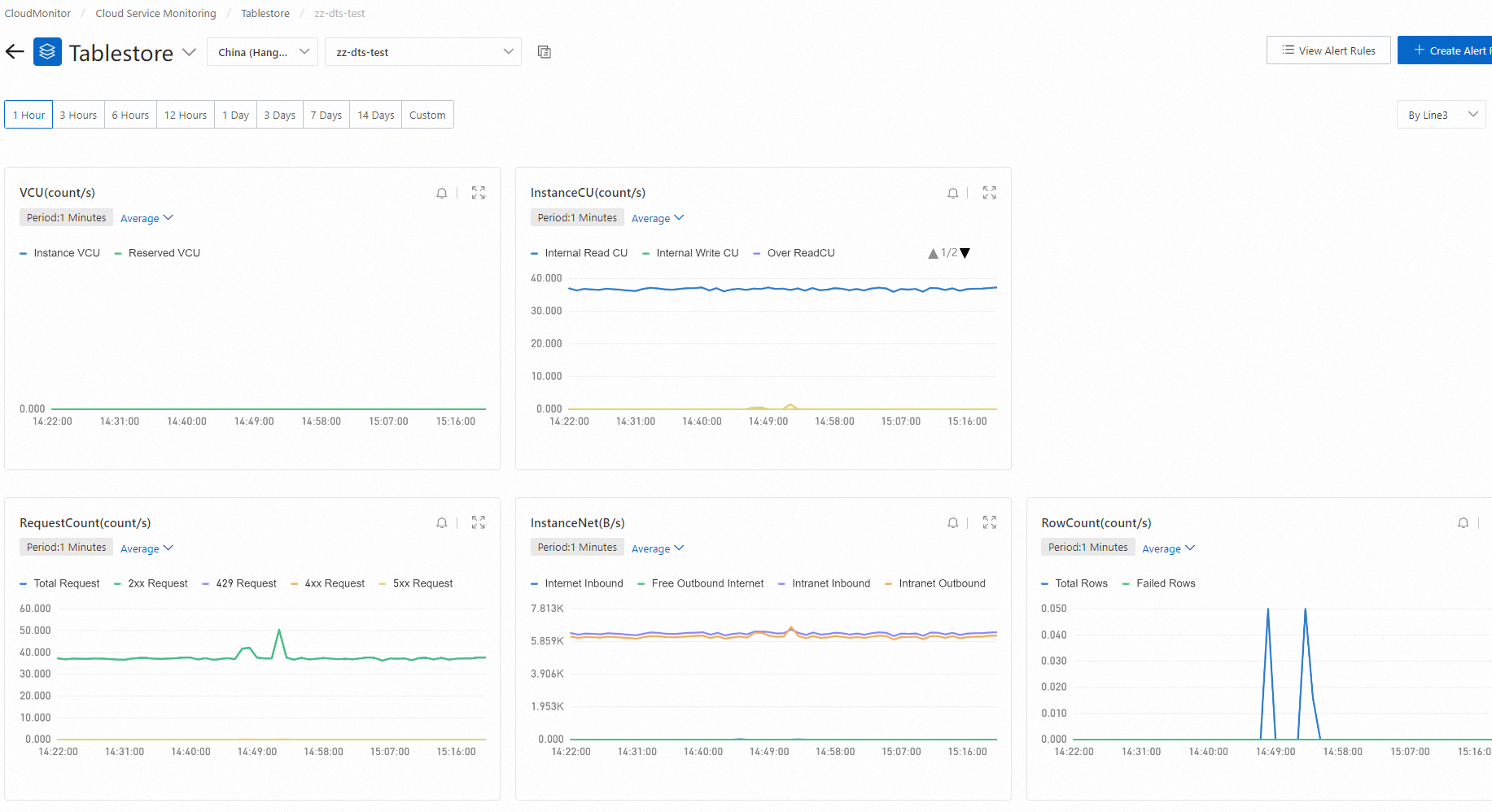Viewport: 1492px width, 812px height.
Task: Hide the Internal Read CU series
Action: click(x=585, y=253)
